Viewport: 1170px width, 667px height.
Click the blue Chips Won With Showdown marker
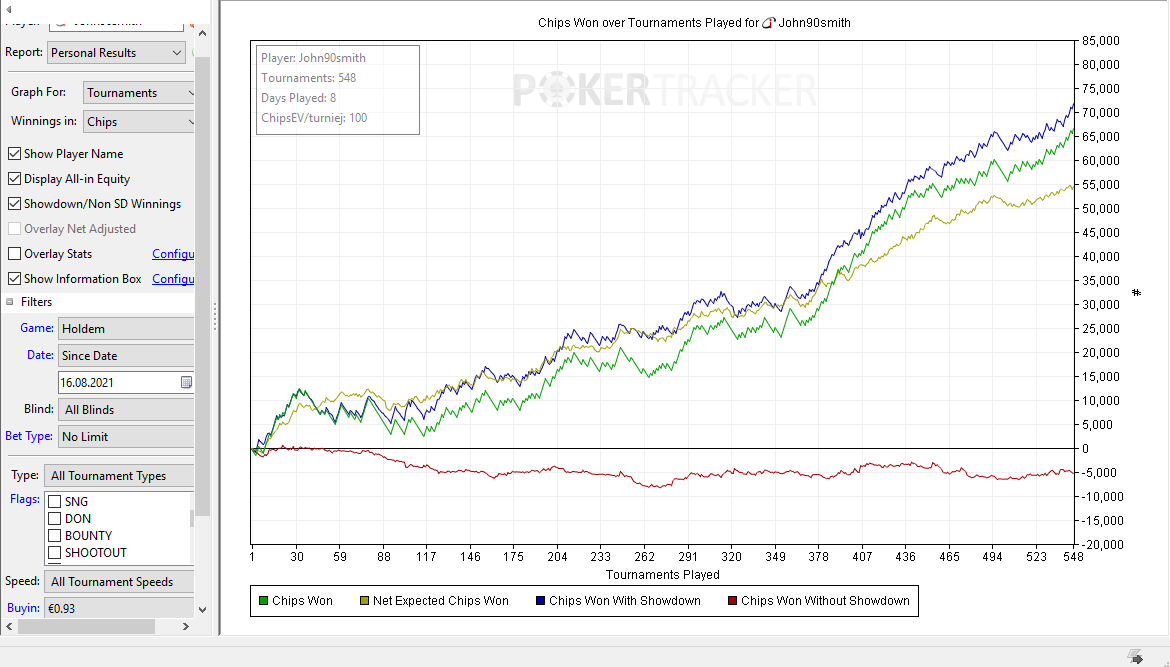click(540, 601)
